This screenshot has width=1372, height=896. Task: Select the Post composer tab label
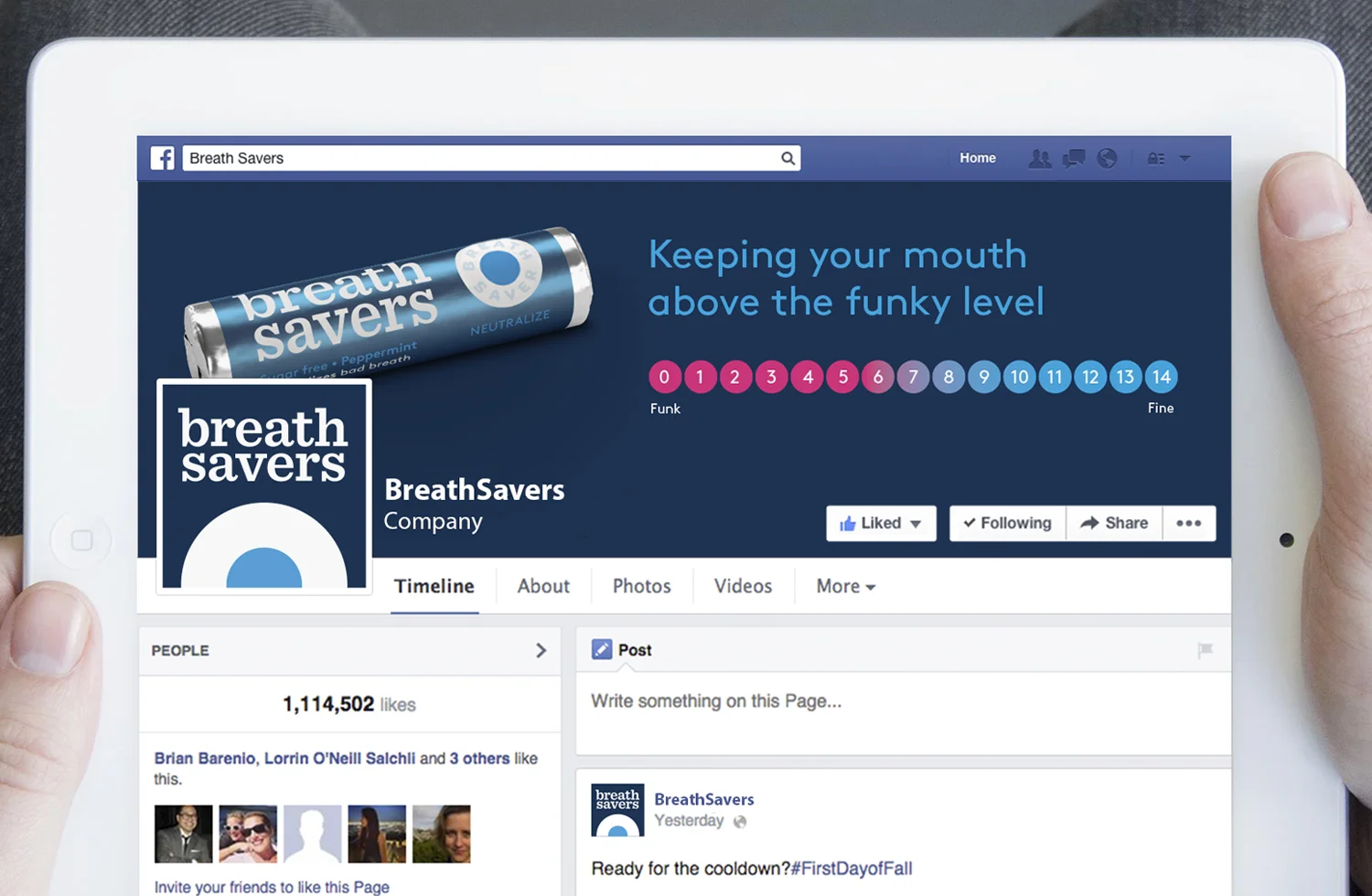(x=635, y=650)
